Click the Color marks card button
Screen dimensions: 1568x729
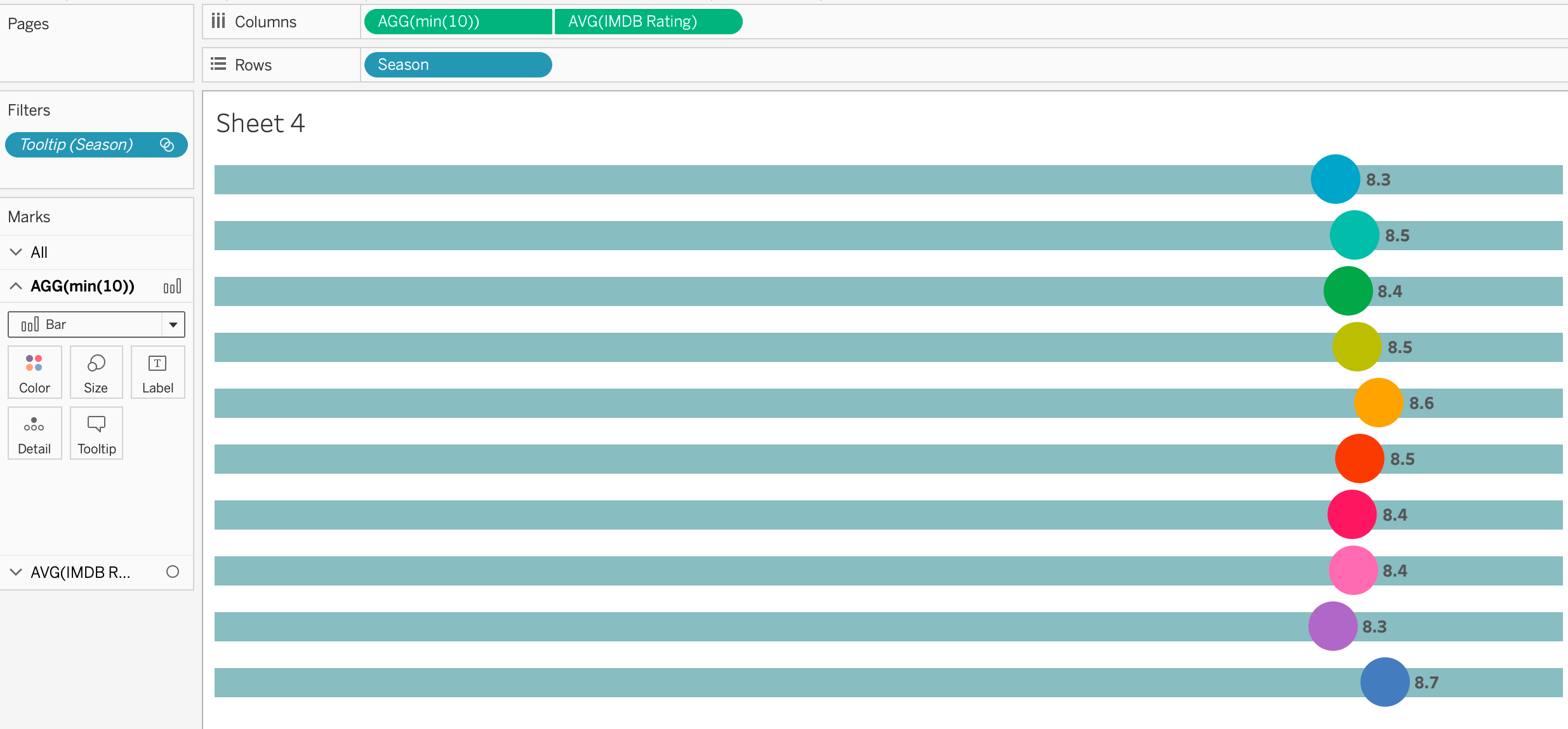[x=34, y=372]
